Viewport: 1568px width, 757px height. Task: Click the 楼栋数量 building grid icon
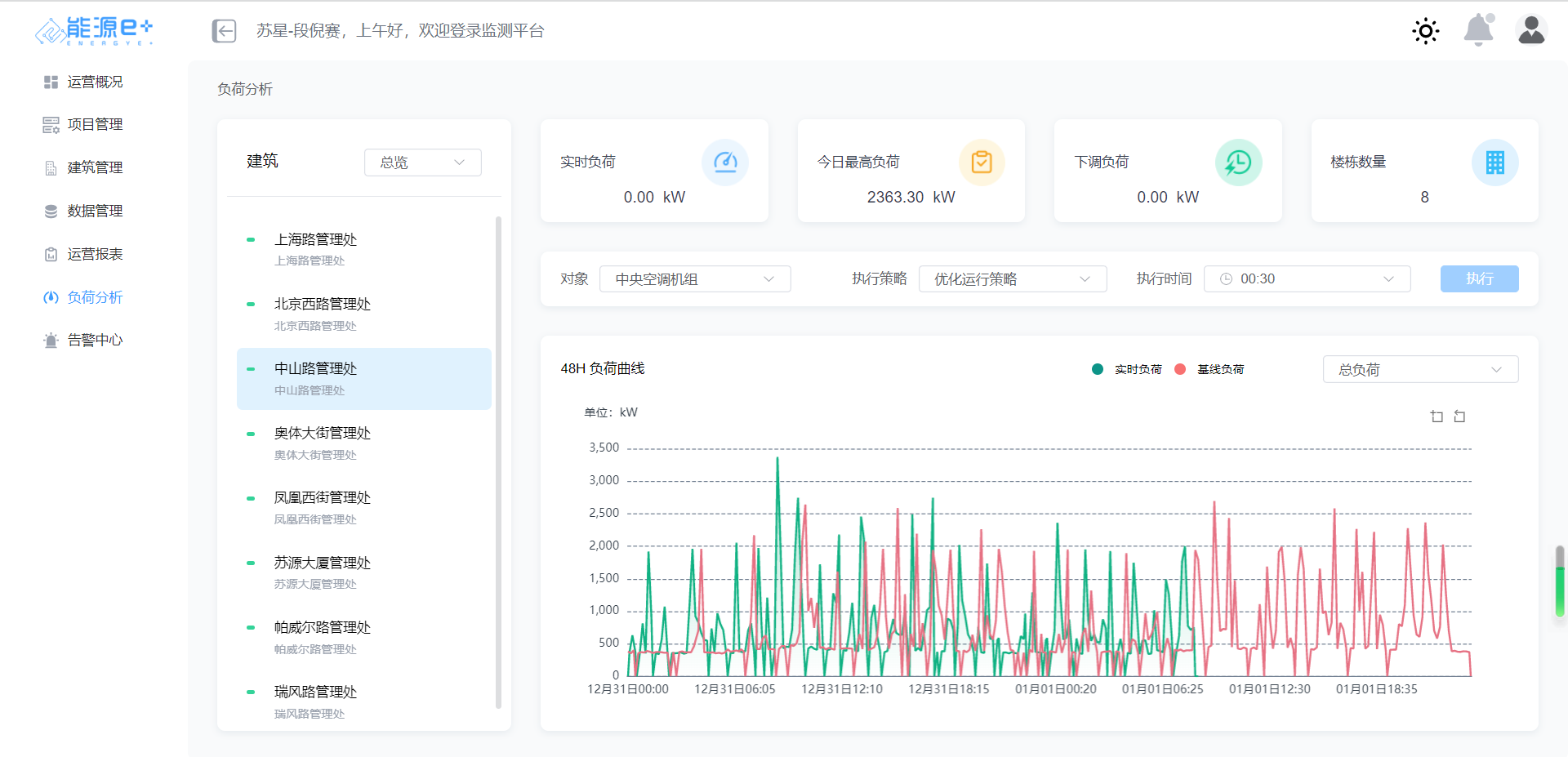(x=1494, y=163)
